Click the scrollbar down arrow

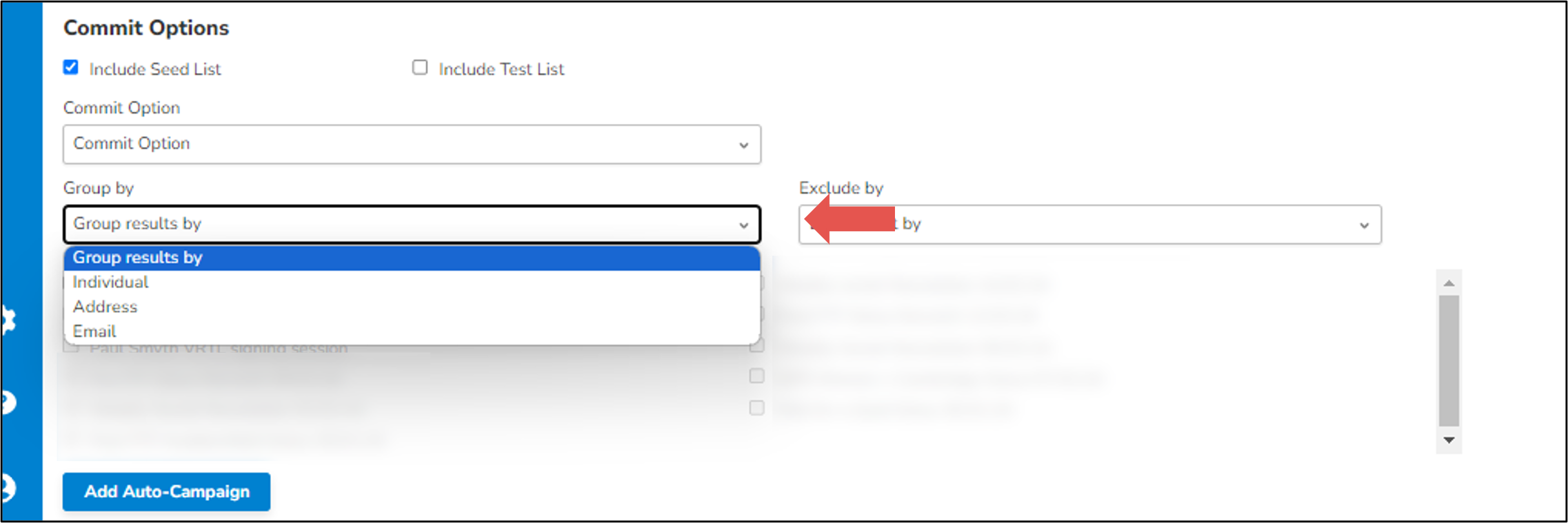[1449, 440]
